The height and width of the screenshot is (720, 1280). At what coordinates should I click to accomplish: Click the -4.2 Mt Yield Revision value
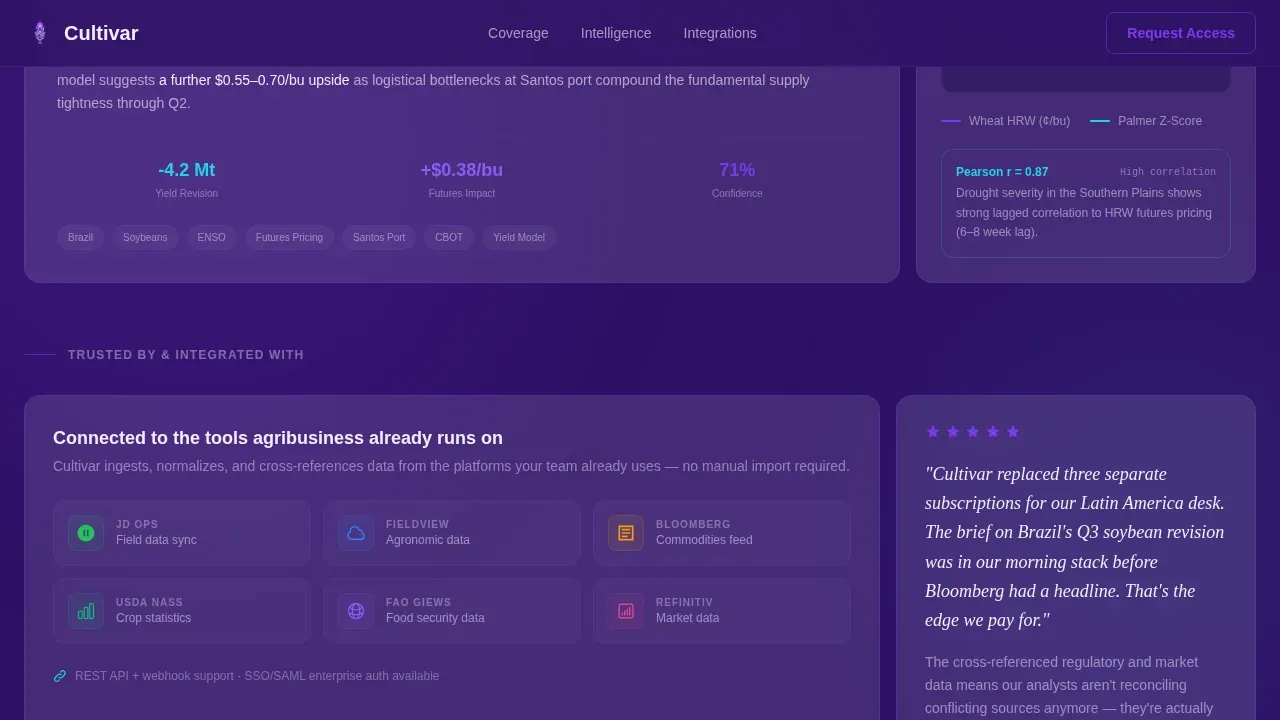click(187, 170)
